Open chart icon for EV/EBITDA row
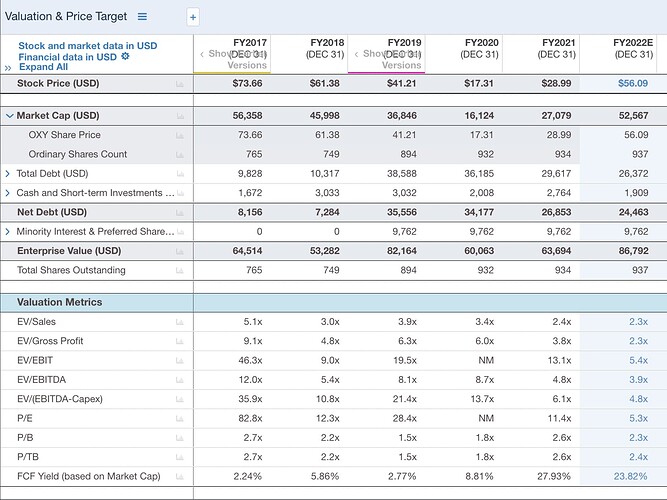The height and width of the screenshot is (500, 667). pyautogui.click(x=180, y=379)
